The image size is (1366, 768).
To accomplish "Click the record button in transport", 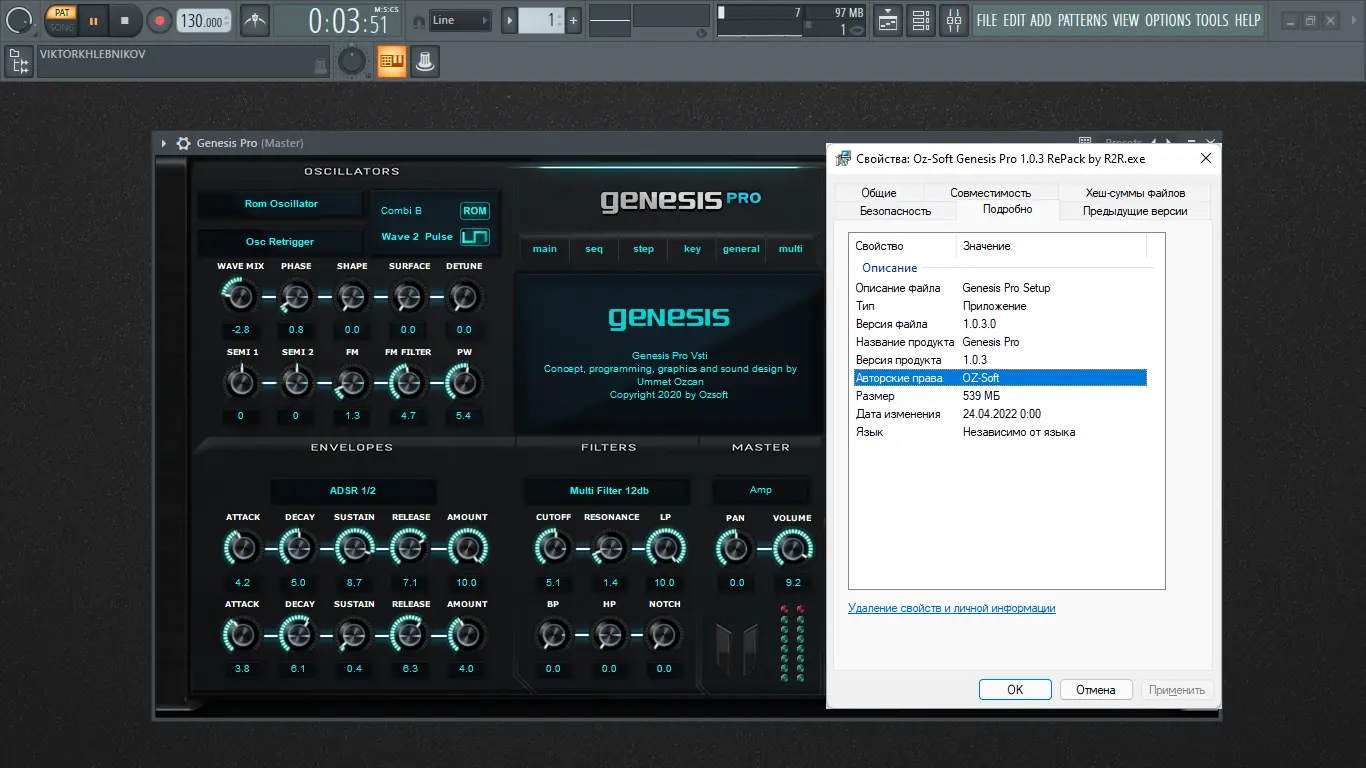I will coord(159,20).
